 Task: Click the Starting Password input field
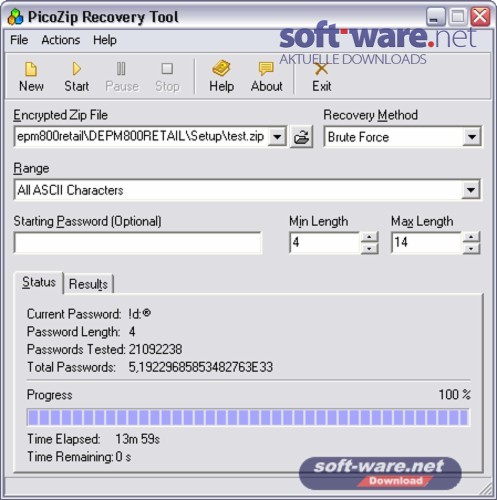[138, 243]
